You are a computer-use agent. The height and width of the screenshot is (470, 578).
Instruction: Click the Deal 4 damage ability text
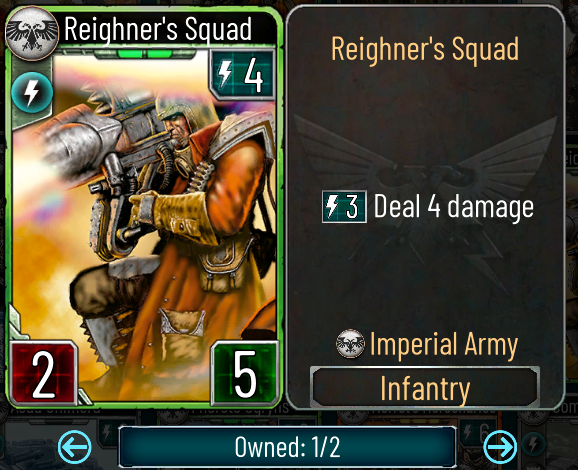tap(453, 206)
